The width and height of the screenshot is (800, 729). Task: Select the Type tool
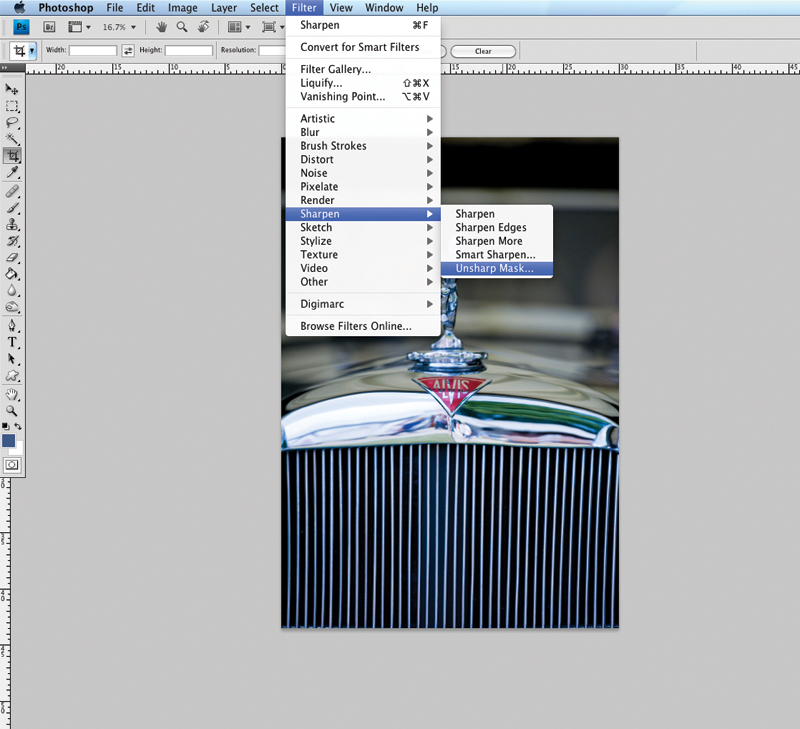13,342
